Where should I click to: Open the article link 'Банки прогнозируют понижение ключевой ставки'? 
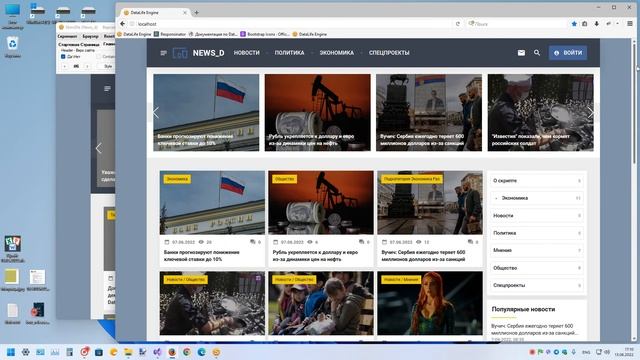202,256
